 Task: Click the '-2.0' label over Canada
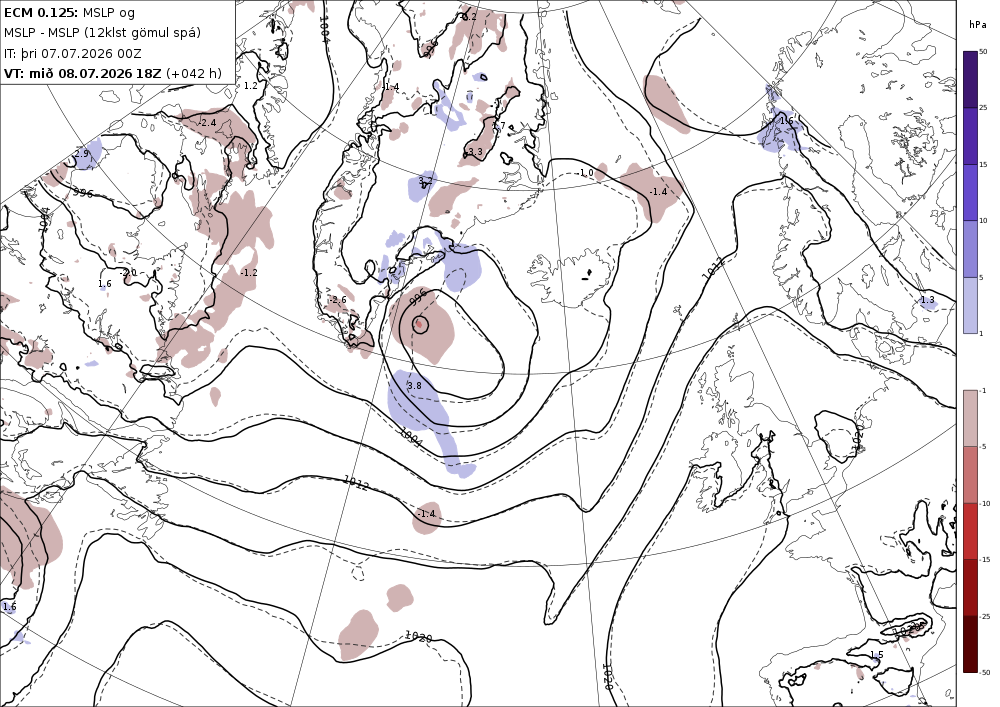tap(129, 272)
